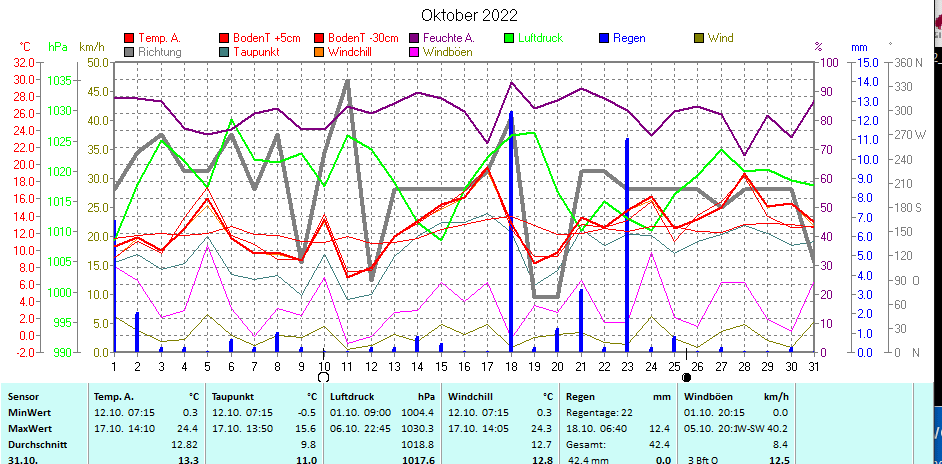Click the tall rain bar on day 18
This screenshot has height=464, width=942.
point(511,231)
